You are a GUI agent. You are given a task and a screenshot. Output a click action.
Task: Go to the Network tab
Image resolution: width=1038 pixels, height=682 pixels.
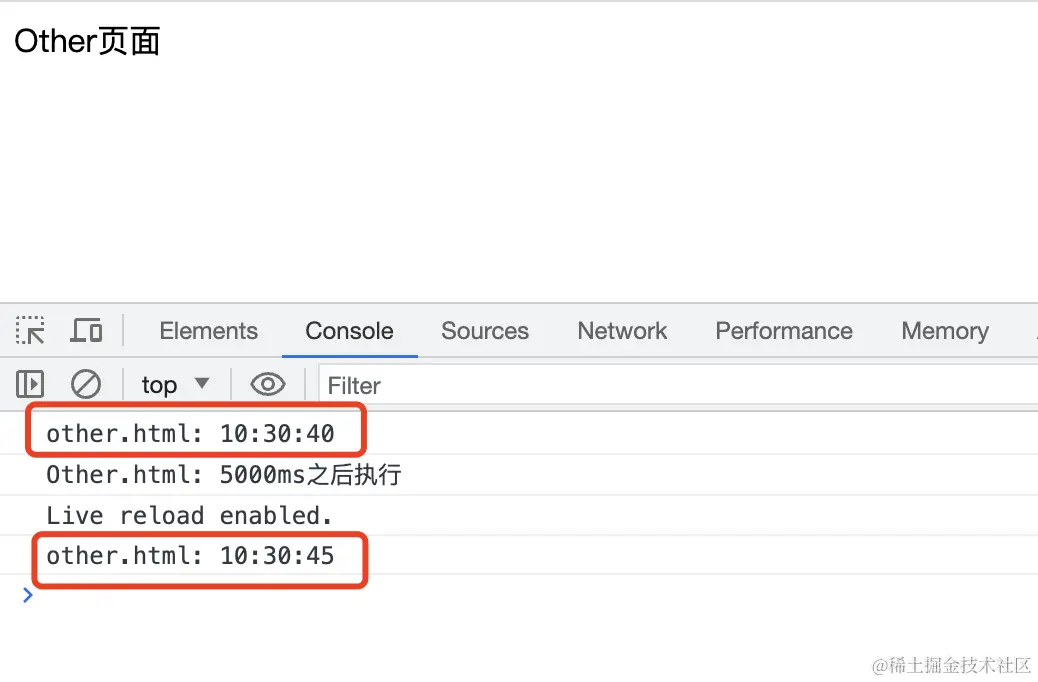(622, 331)
